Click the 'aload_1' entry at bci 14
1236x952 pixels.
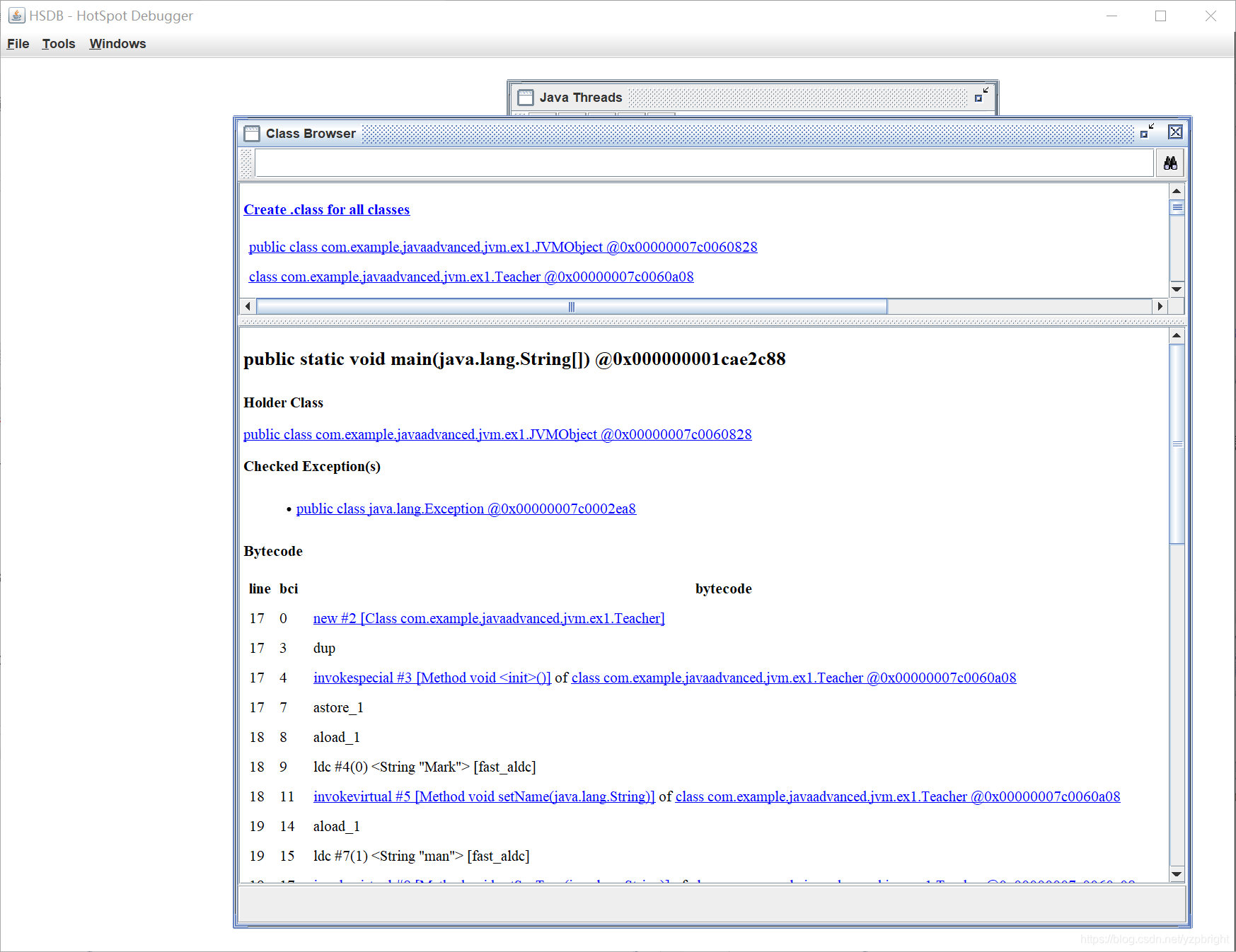337,826
